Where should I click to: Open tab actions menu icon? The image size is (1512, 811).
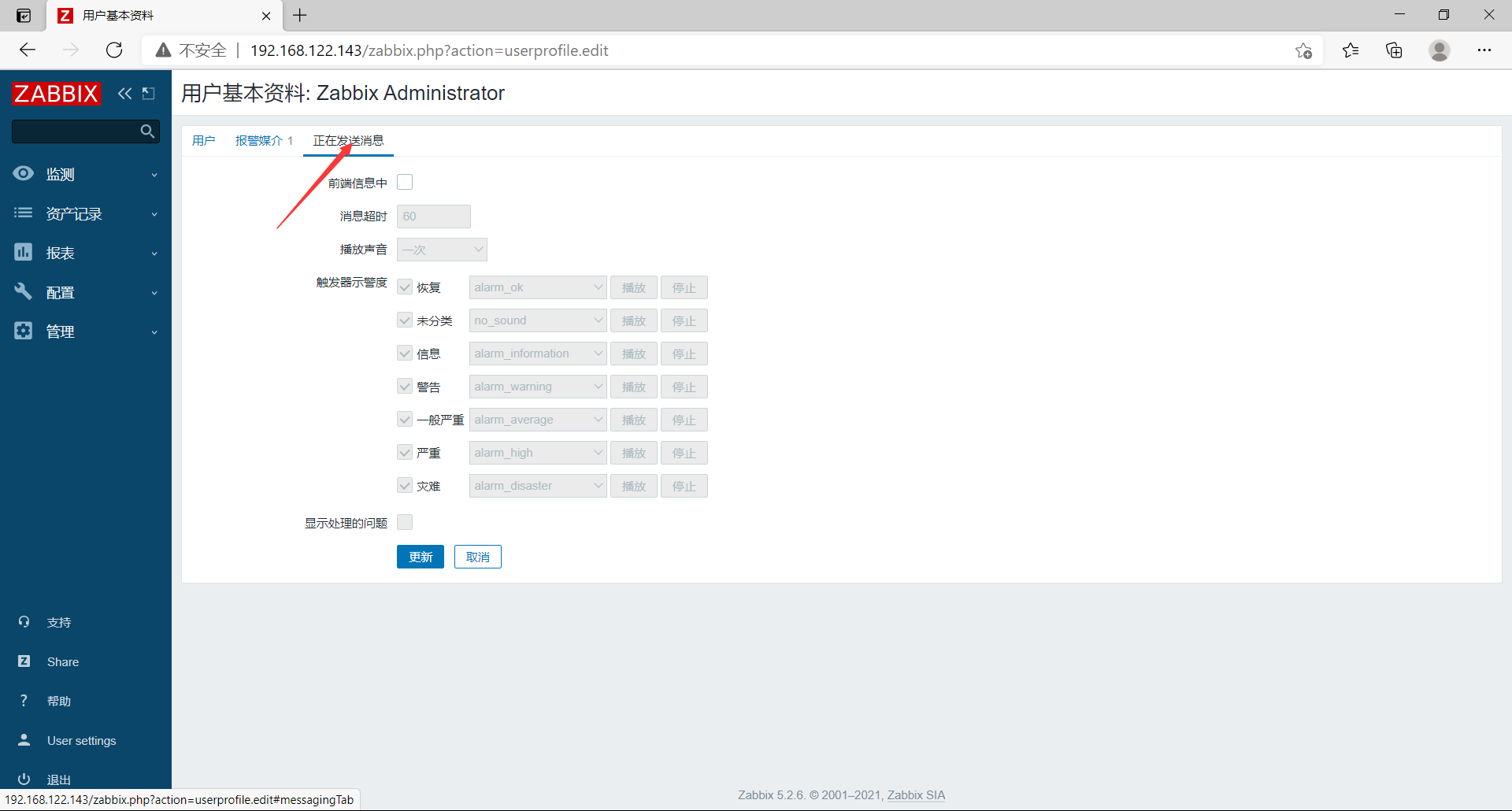pyautogui.click(x=24, y=15)
